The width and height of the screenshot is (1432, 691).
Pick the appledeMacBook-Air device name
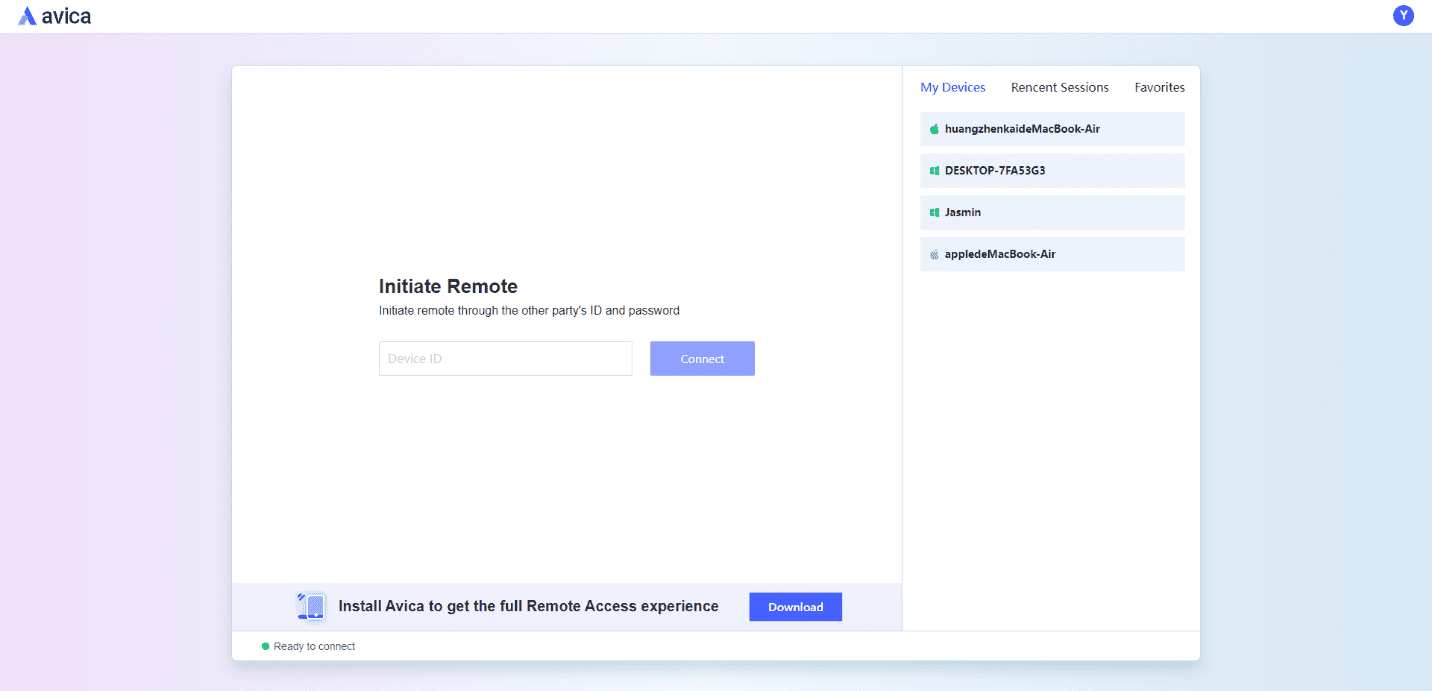click(x=999, y=255)
